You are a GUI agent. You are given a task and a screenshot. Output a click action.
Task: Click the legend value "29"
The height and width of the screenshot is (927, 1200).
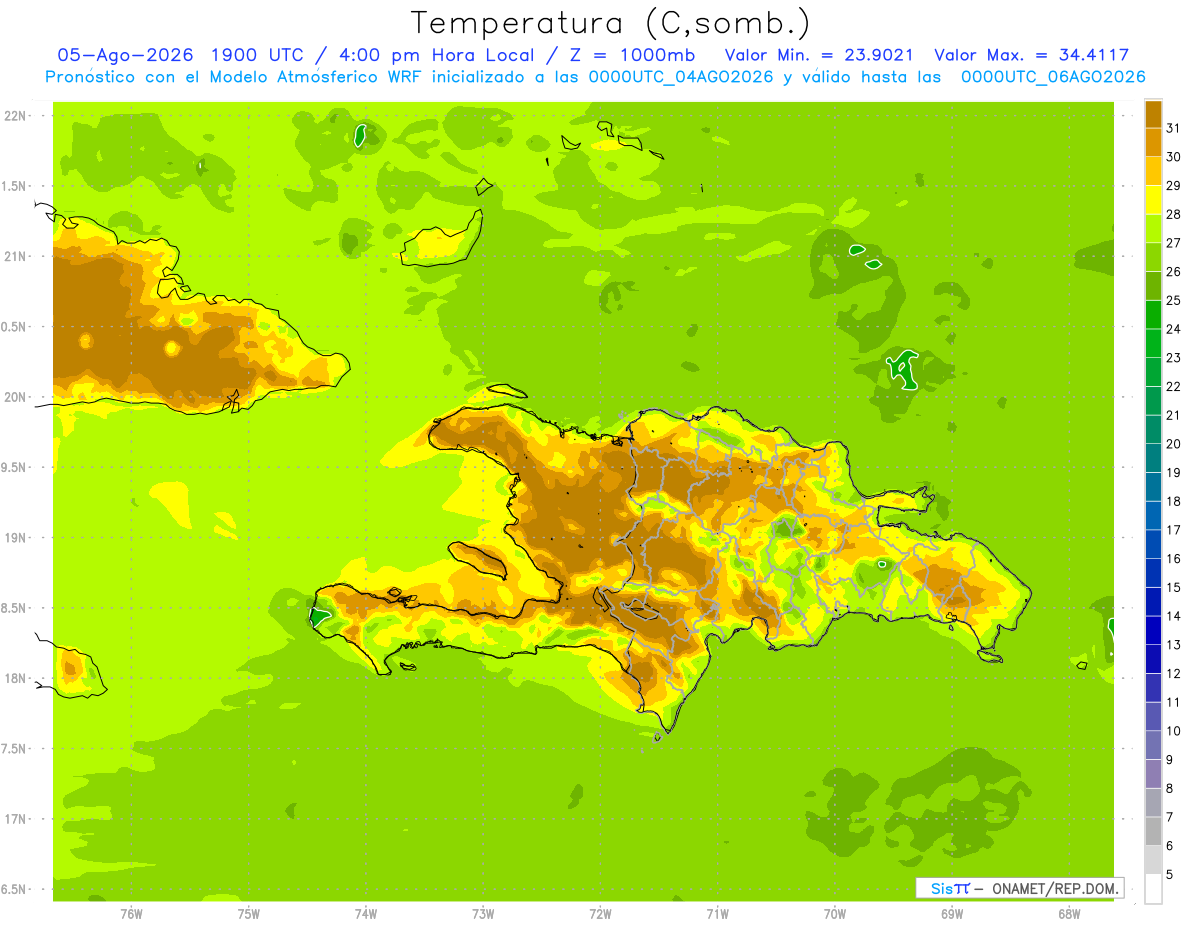1174,186
